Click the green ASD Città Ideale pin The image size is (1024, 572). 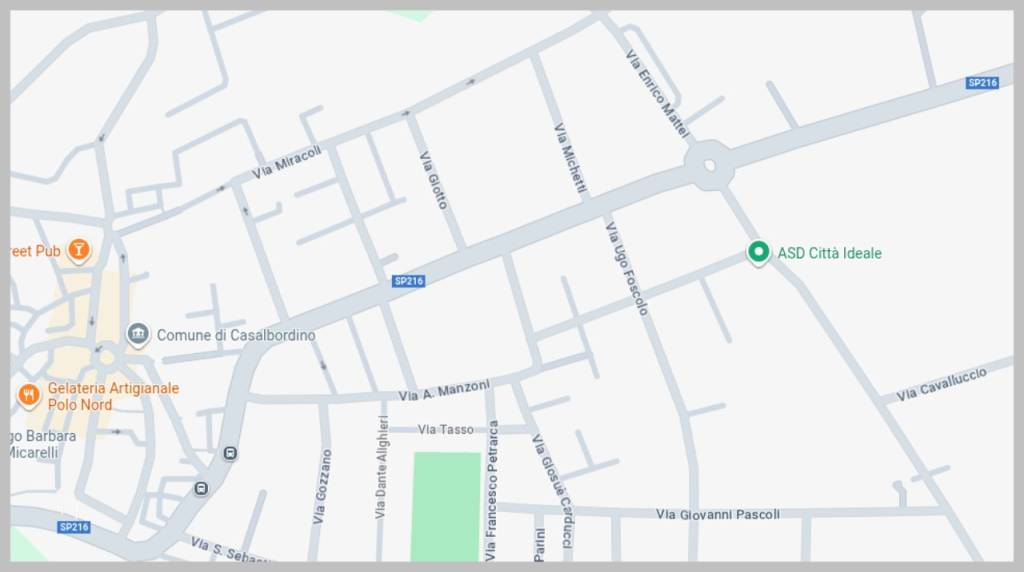click(x=758, y=252)
